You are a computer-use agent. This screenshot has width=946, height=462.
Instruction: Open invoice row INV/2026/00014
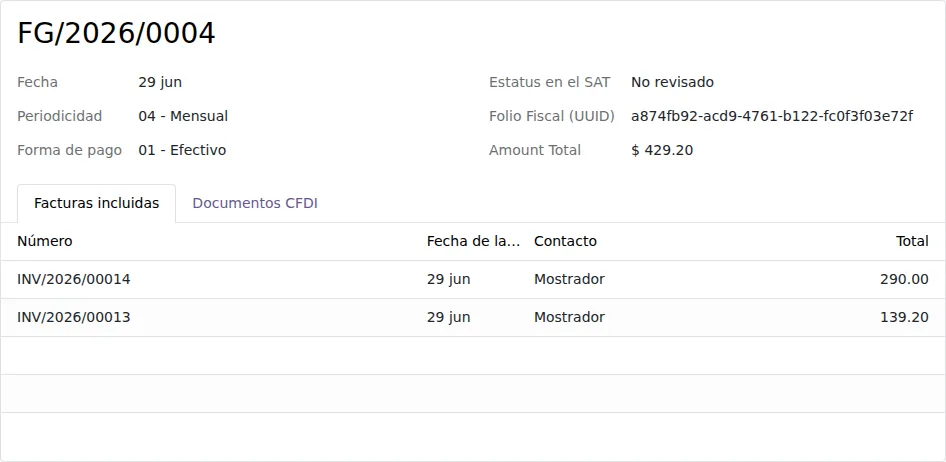pyautogui.click(x=473, y=279)
